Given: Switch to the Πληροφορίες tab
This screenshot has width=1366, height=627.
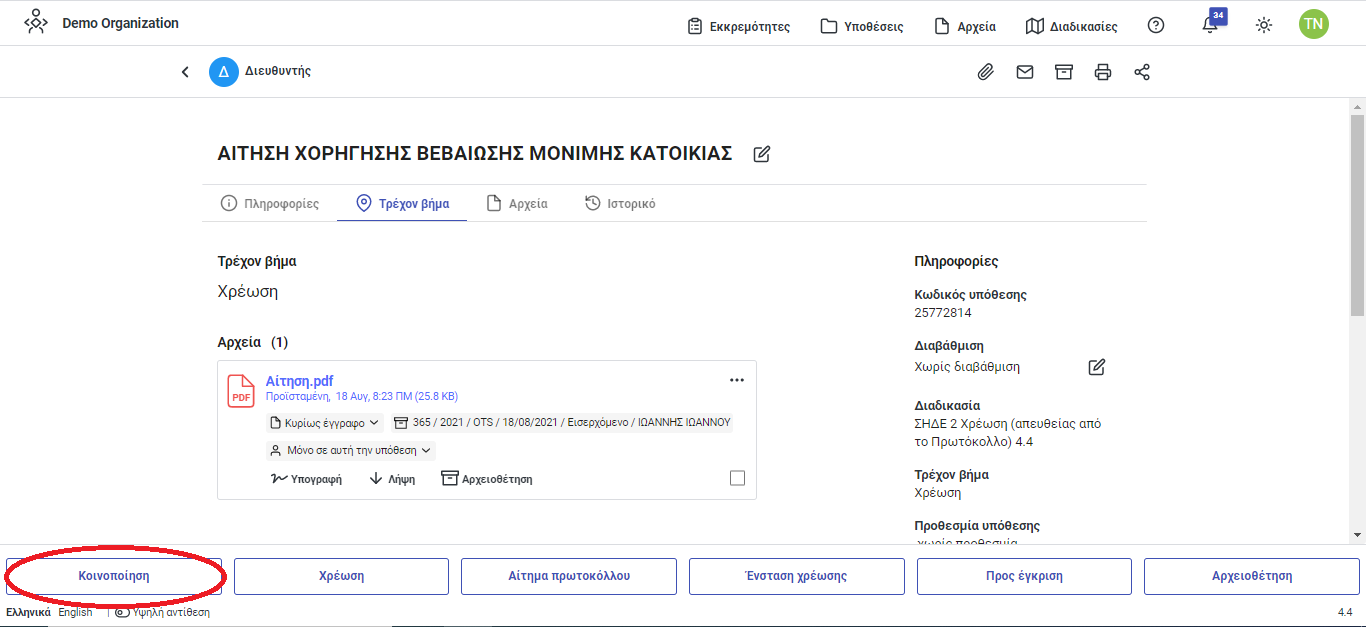Looking at the screenshot, I should pyautogui.click(x=270, y=203).
